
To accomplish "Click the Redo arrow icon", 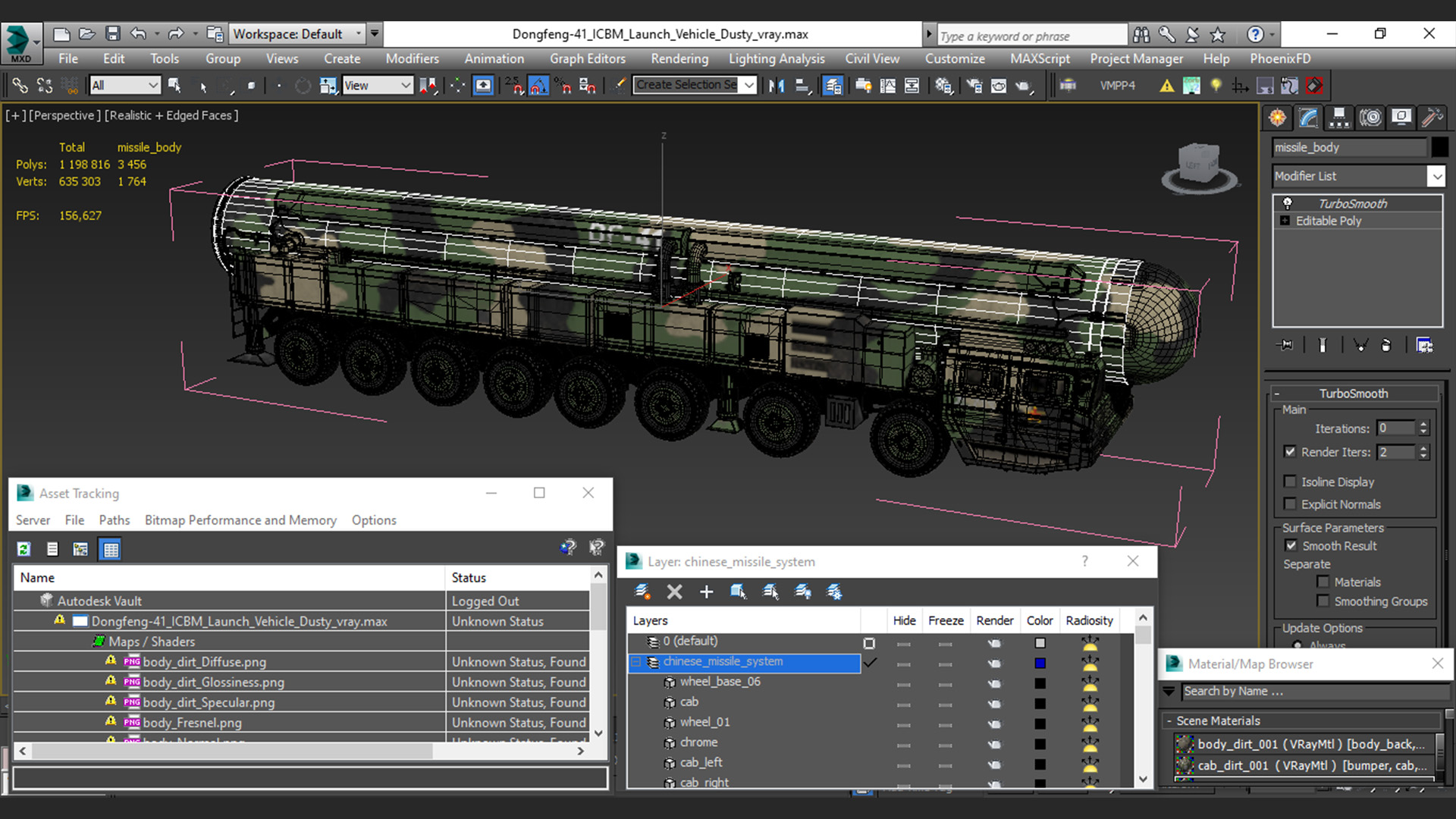I will click(x=176, y=34).
